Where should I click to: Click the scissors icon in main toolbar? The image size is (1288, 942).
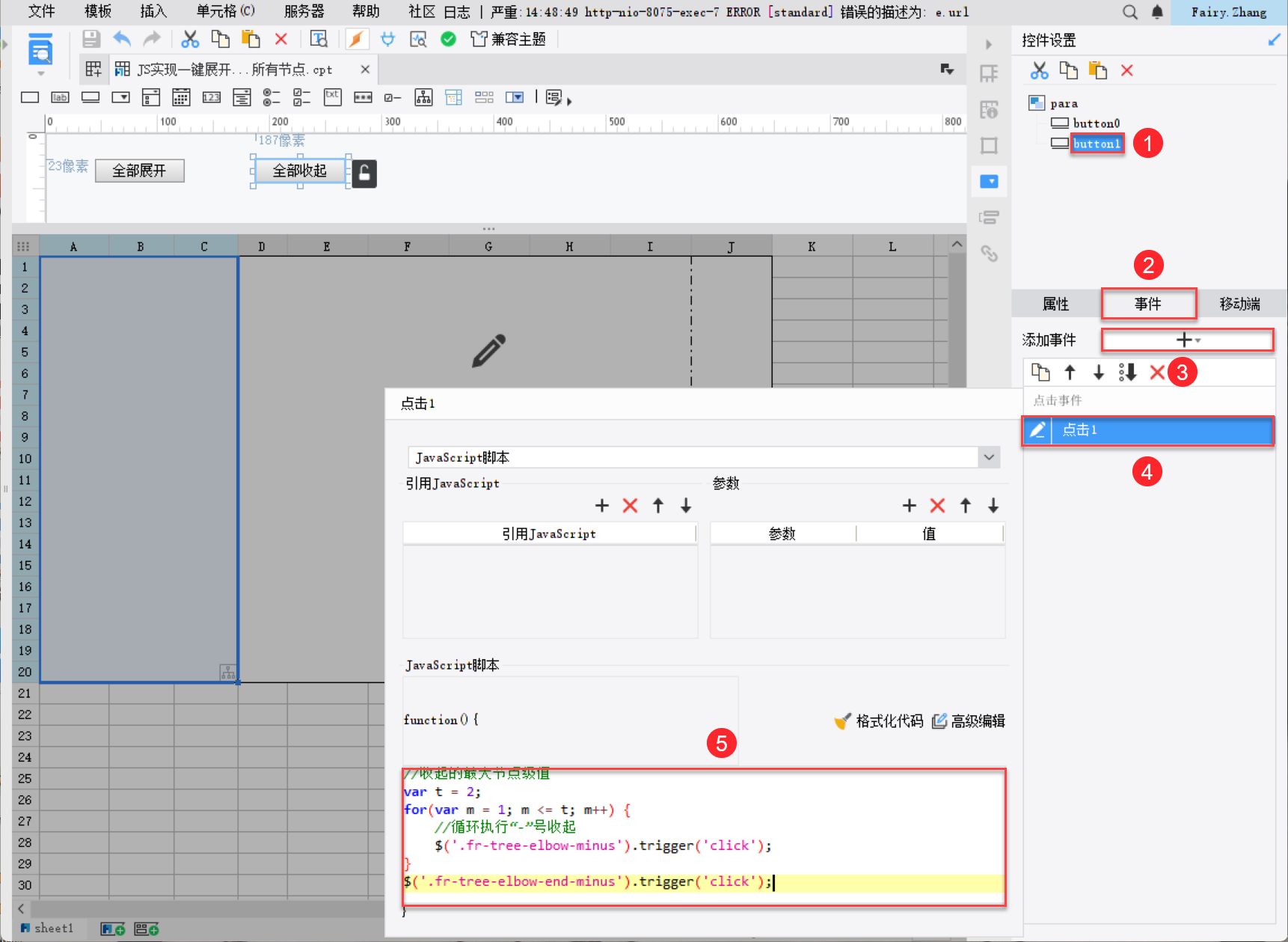coord(190,39)
